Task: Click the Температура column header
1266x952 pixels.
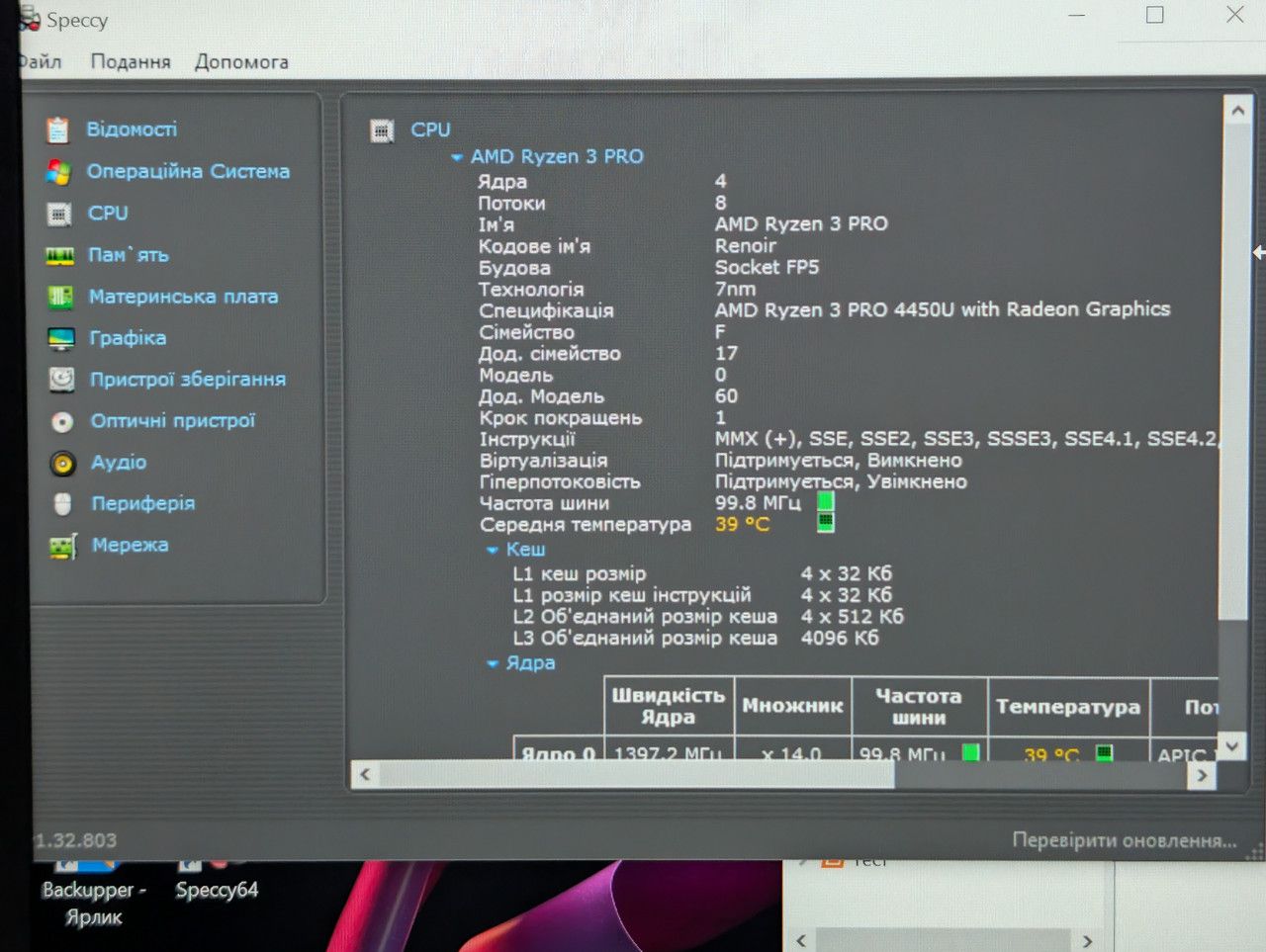Action: point(1068,707)
